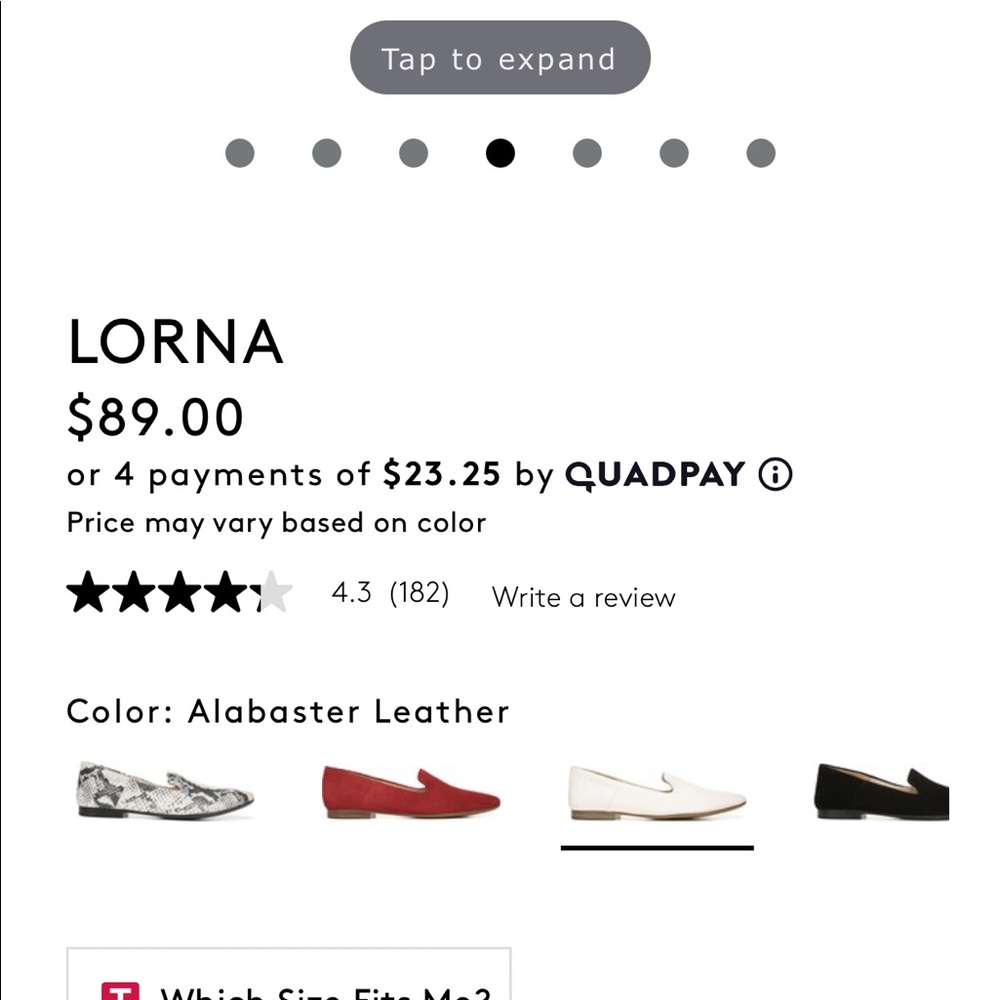Select the red suede shoe color
The width and height of the screenshot is (1000, 1000).
pos(411,793)
